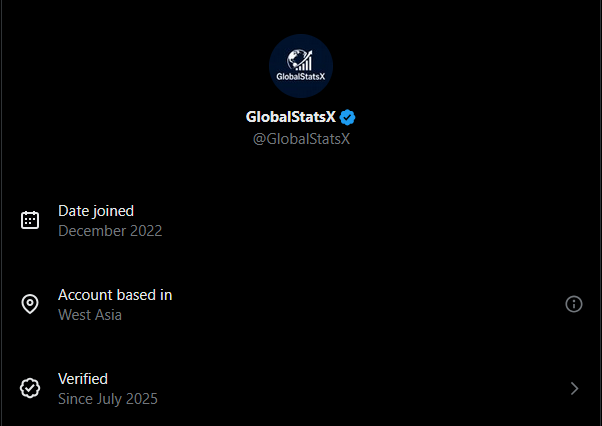The image size is (602, 426).
Task: Click the Verified label
Action: click(83, 379)
